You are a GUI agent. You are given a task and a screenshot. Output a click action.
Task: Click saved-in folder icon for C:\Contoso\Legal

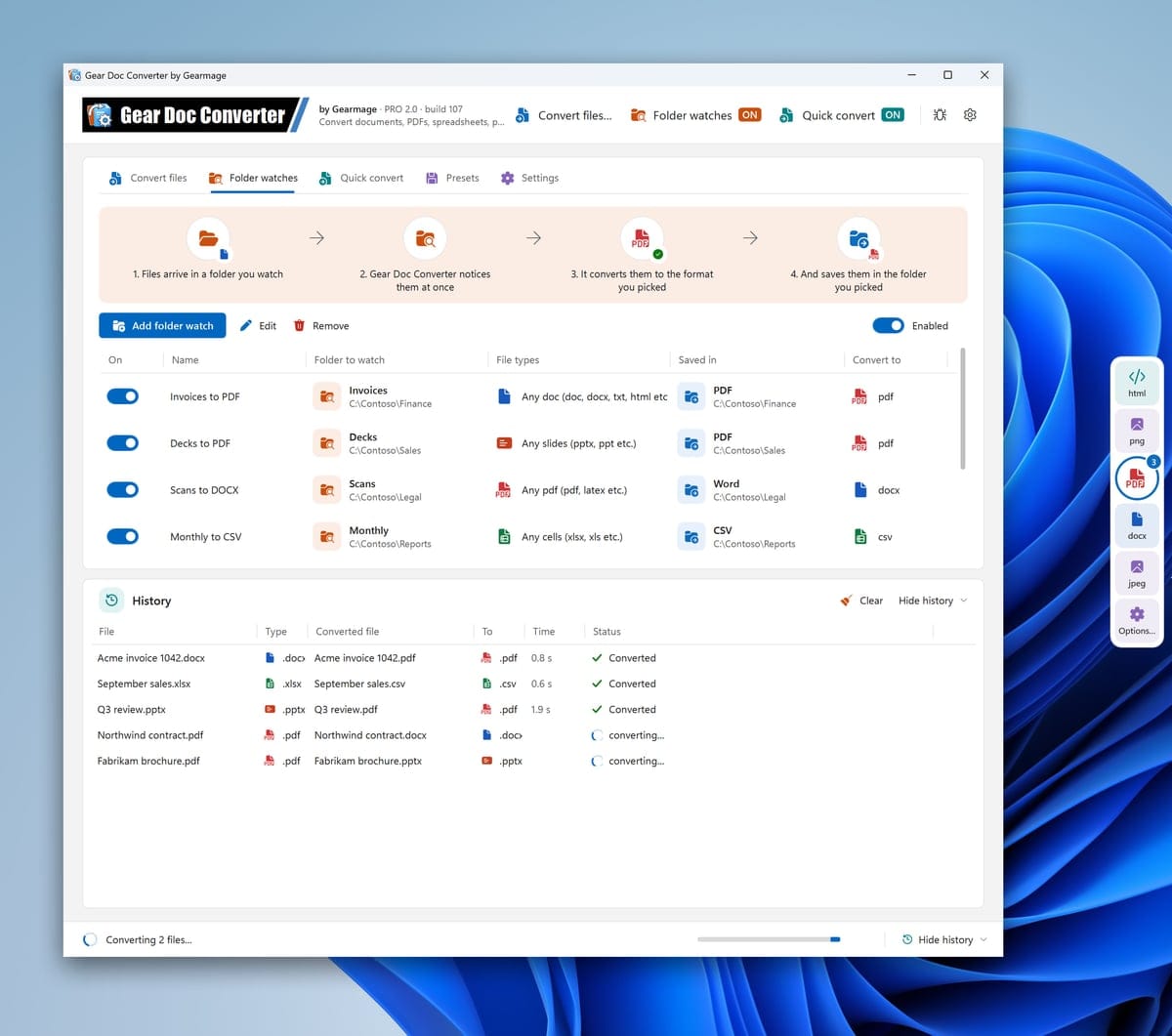click(x=691, y=490)
